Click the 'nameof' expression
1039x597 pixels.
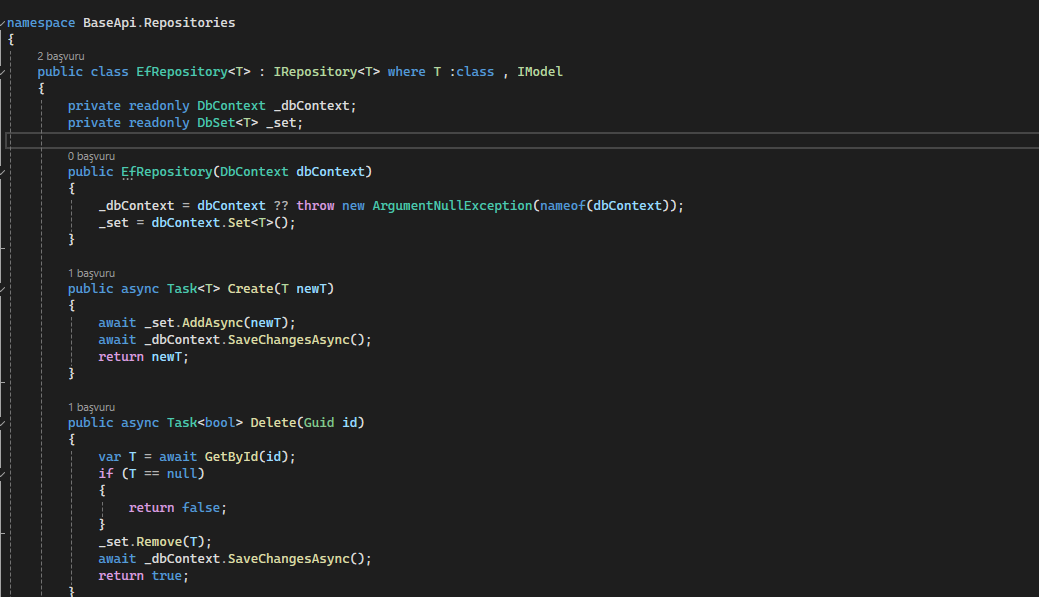pyautogui.click(x=563, y=205)
